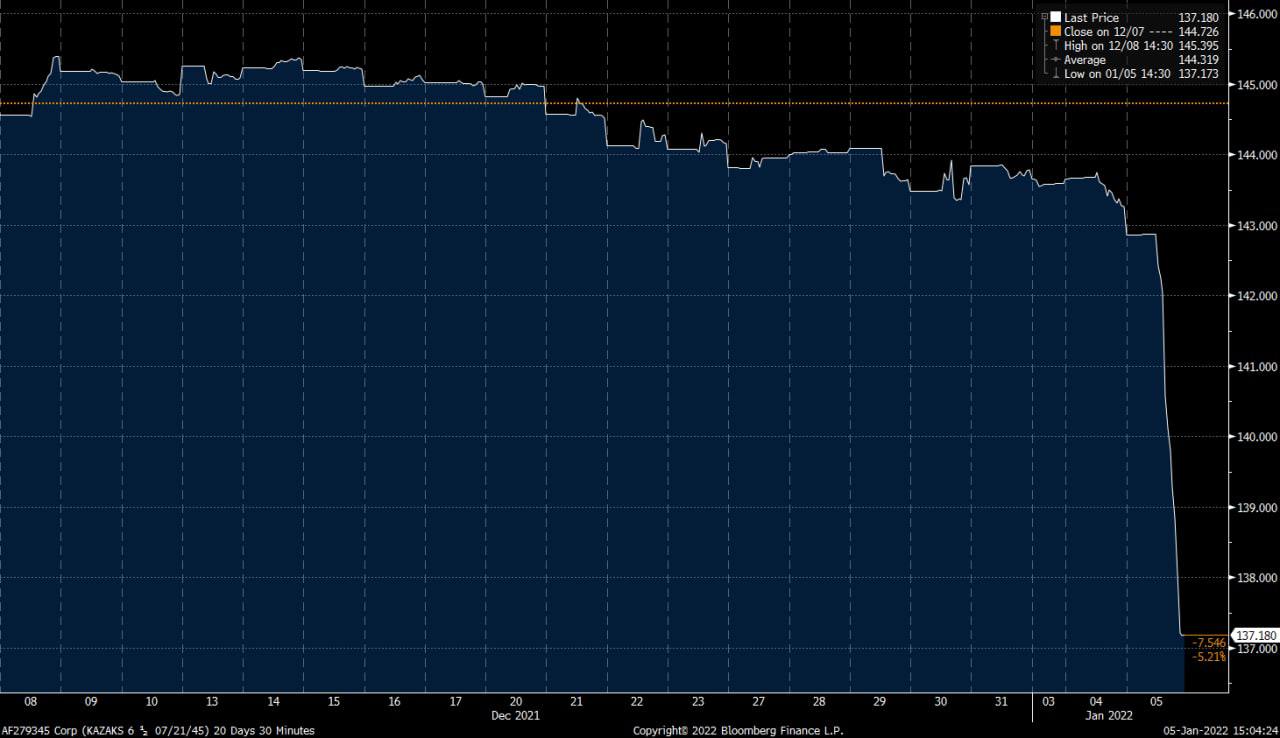The height and width of the screenshot is (738, 1280).
Task: Click the High marker icon in legend
Action: pyautogui.click(x=1055, y=45)
